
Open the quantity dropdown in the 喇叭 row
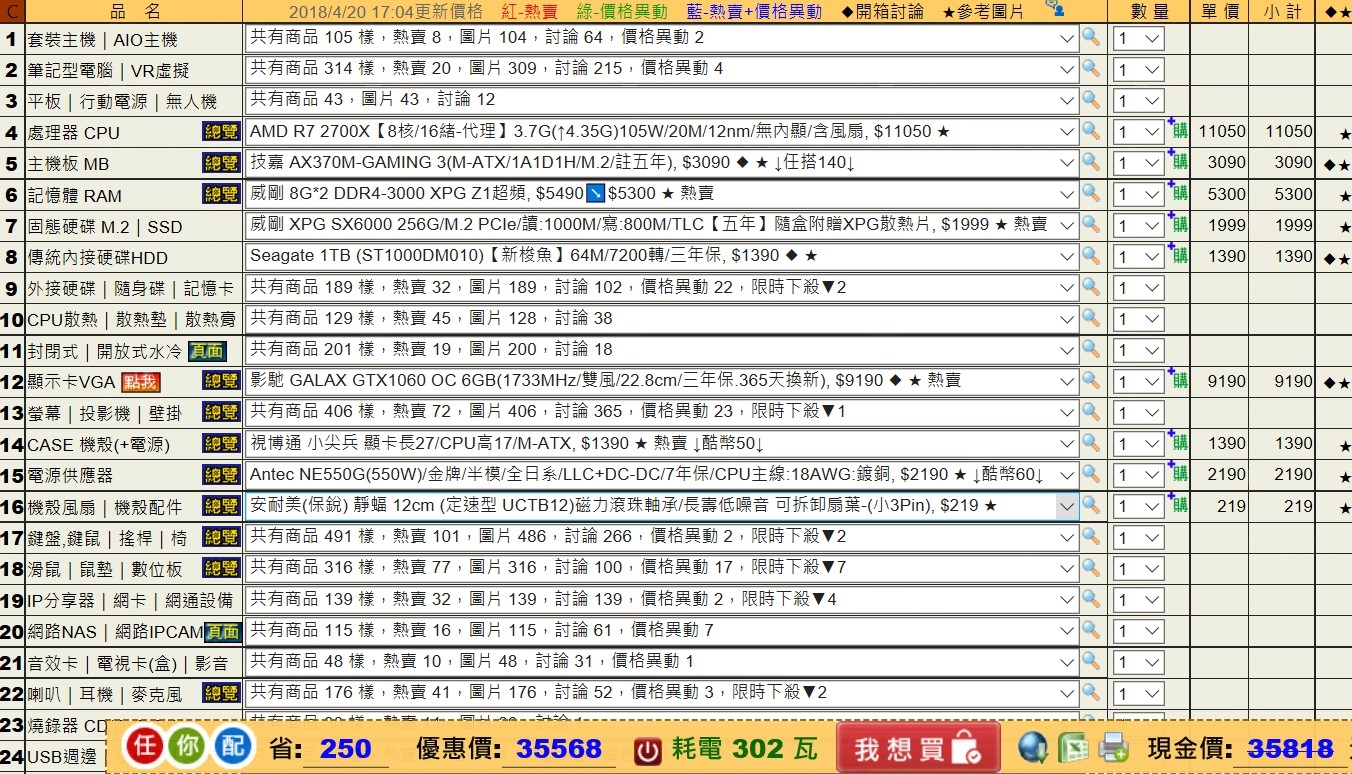[x=1139, y=694]
